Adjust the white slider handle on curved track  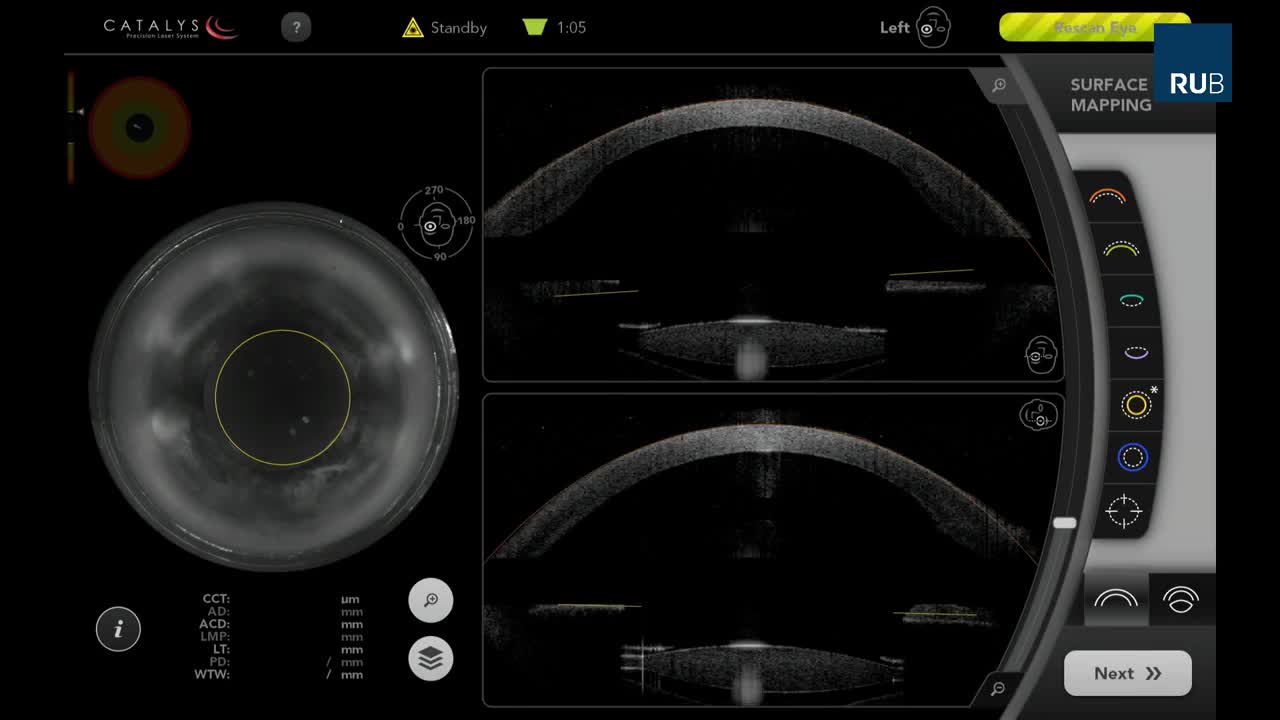pyautogui.click(x=1065, y=523)
